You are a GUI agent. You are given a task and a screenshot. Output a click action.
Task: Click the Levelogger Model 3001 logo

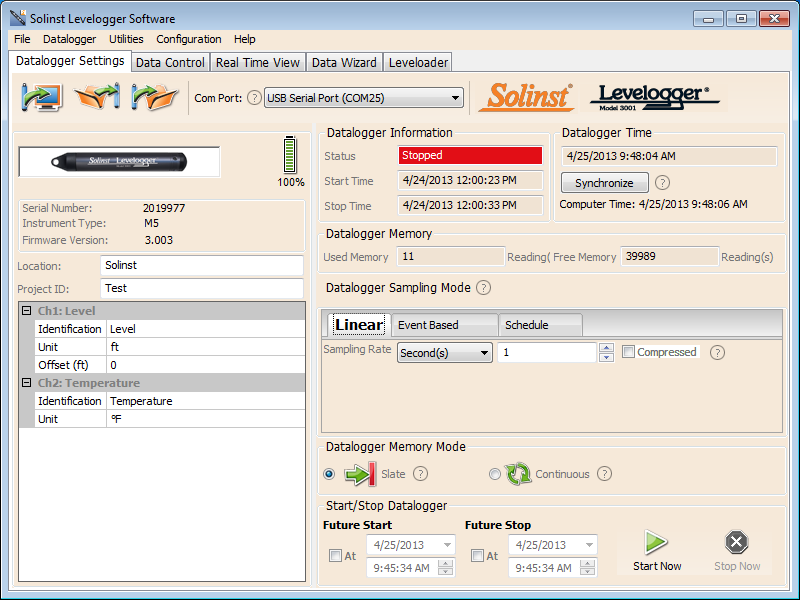pyautogui.click(x=654, y=97)
